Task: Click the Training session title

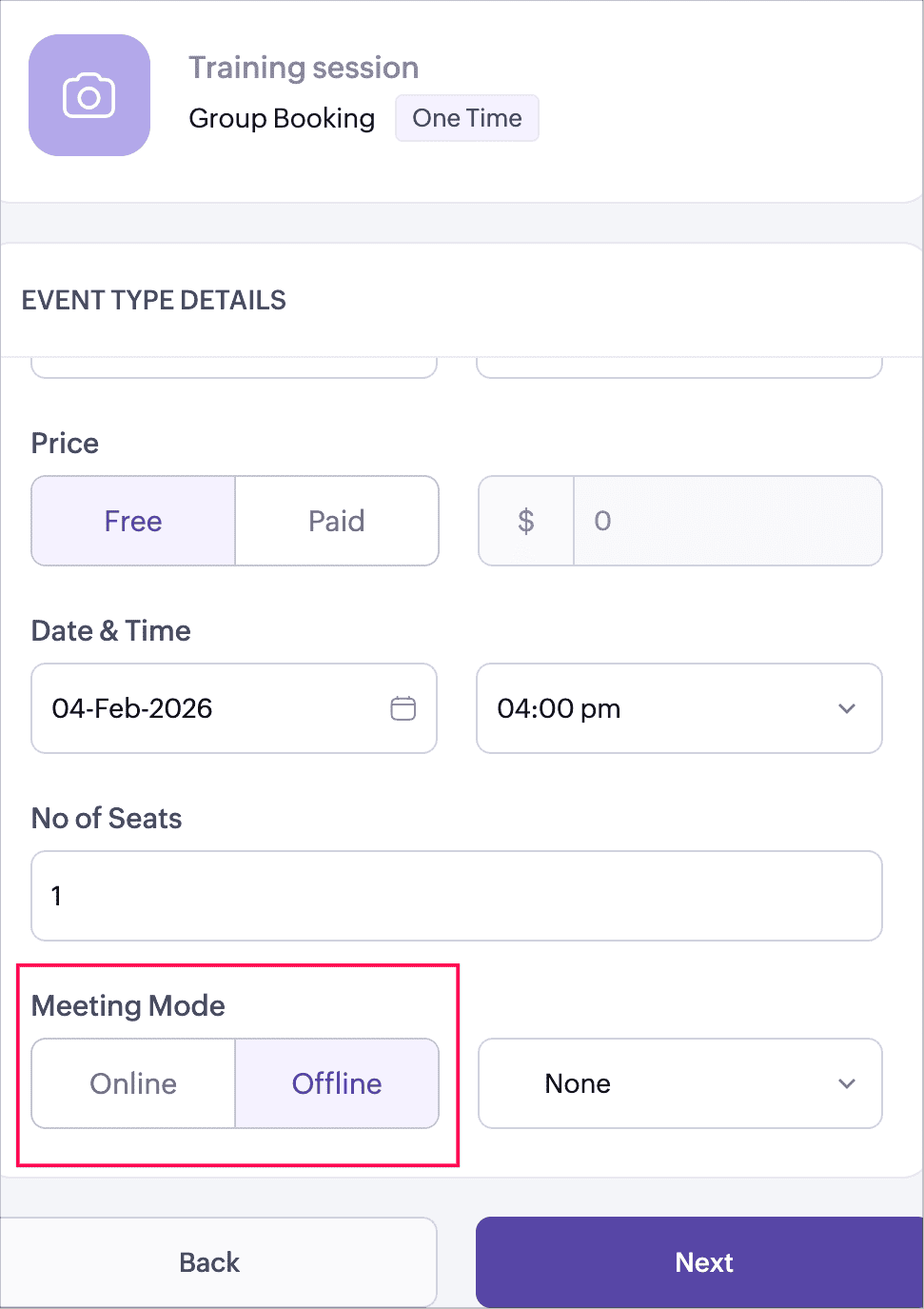Action: (304, 68)
